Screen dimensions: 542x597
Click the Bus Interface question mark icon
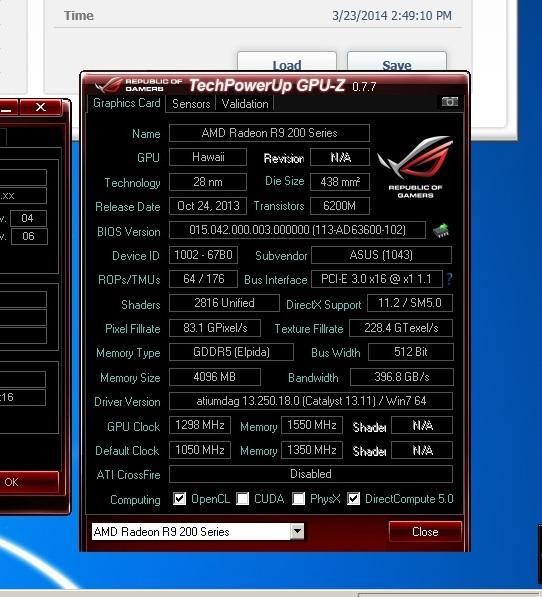pyautogui.click(x=450, y=279)
